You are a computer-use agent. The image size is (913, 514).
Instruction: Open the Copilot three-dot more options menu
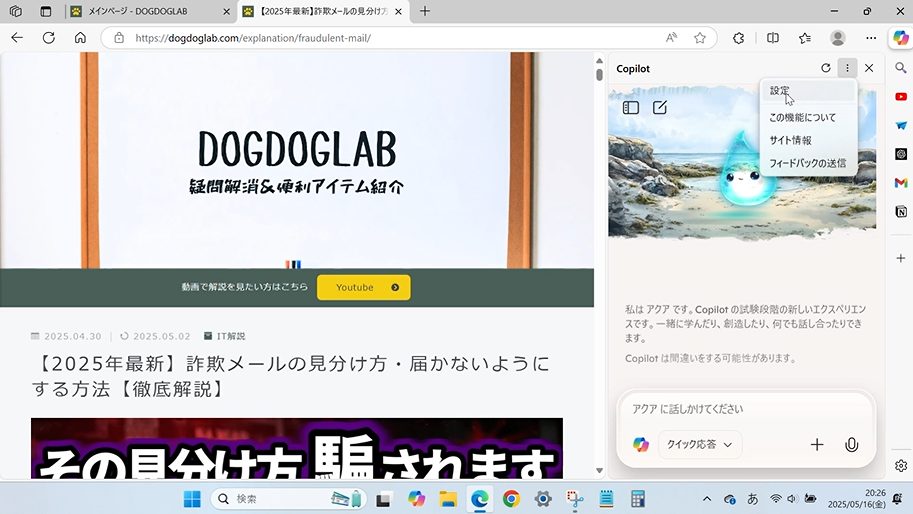click(847, 68)
